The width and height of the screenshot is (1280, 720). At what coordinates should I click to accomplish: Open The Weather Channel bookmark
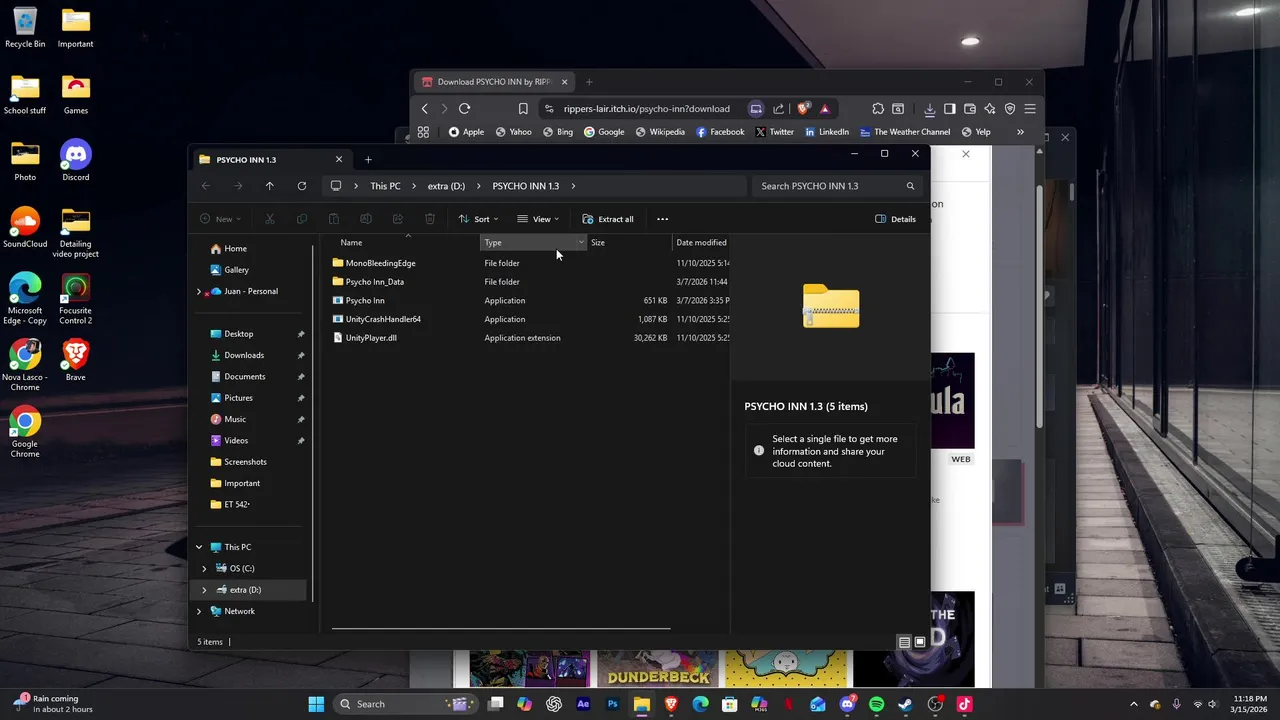(905, 132)
